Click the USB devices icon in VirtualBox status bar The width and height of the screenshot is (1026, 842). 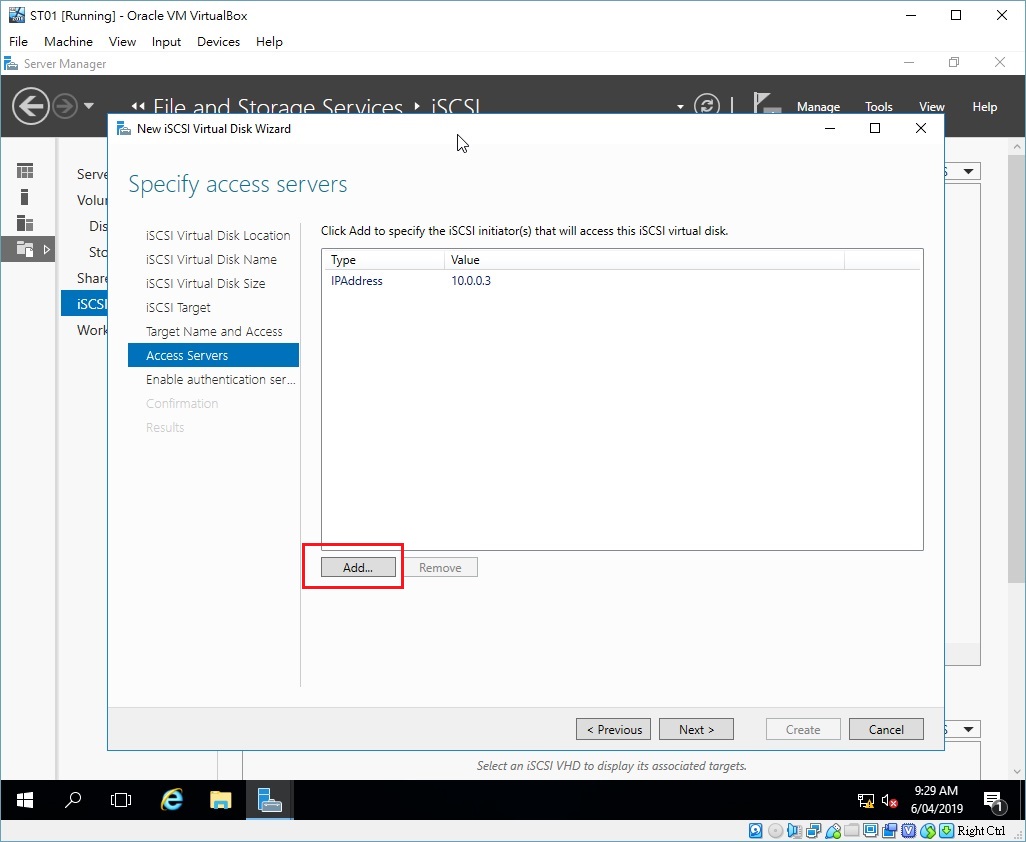point(833,831)
